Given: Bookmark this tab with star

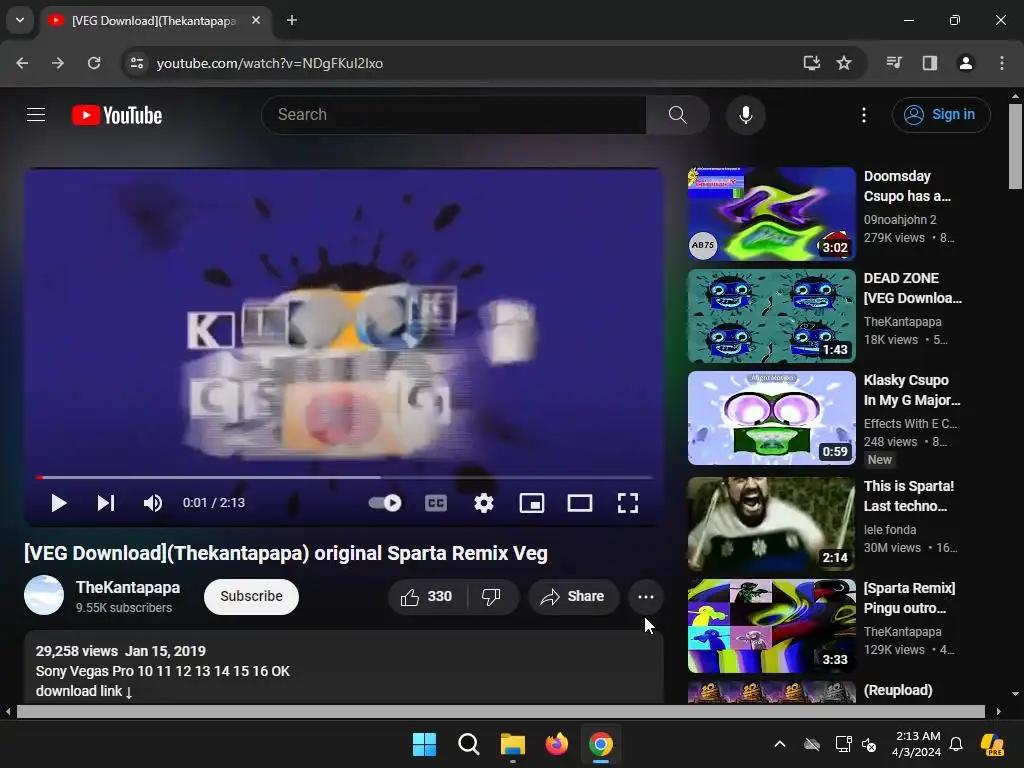Looking at the screenshot, I should [x=844, y=63].
